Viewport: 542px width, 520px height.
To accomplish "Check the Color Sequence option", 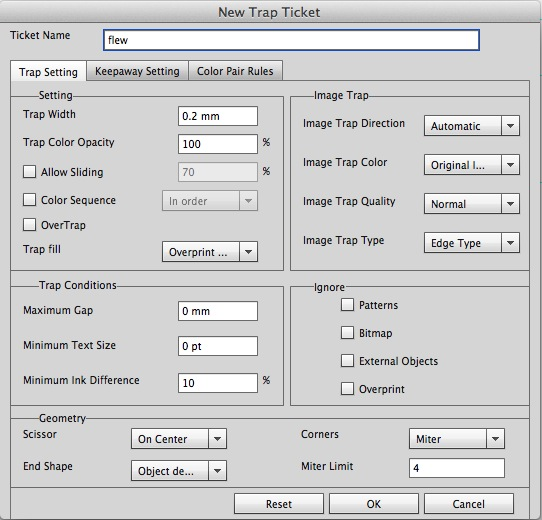I will click(x=29, y=199).
